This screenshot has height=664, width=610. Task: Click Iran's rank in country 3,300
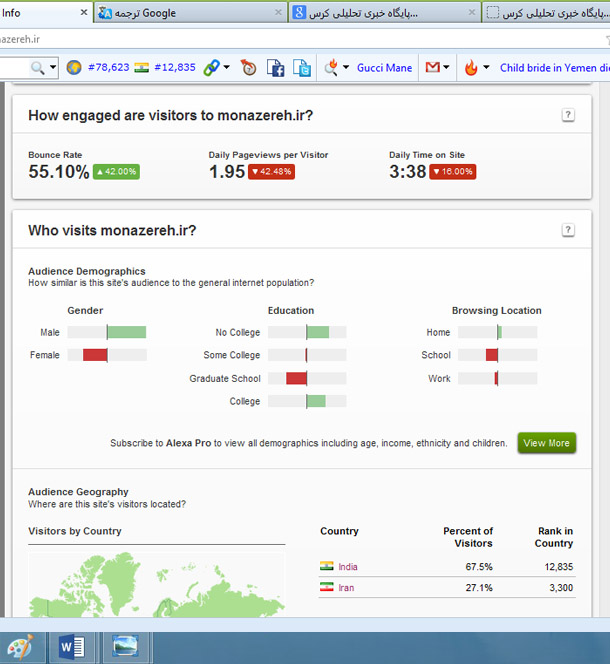(x=561, y=587)
